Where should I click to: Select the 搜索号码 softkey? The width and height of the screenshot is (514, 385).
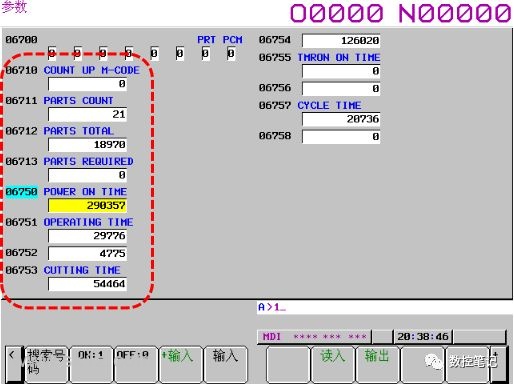click(46, 364)
